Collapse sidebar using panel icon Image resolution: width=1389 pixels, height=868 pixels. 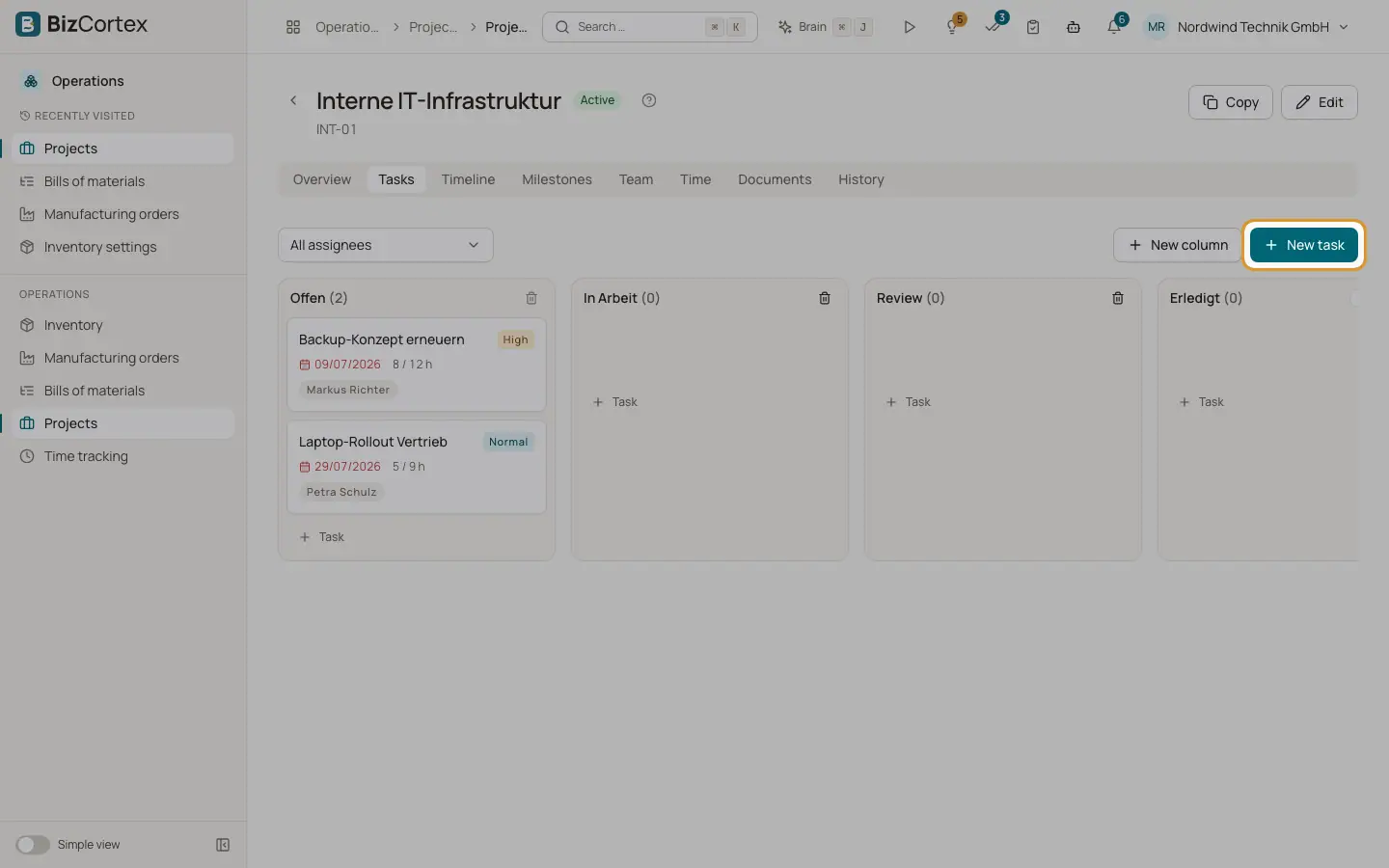pyautogui.click(x=223, y=845)
